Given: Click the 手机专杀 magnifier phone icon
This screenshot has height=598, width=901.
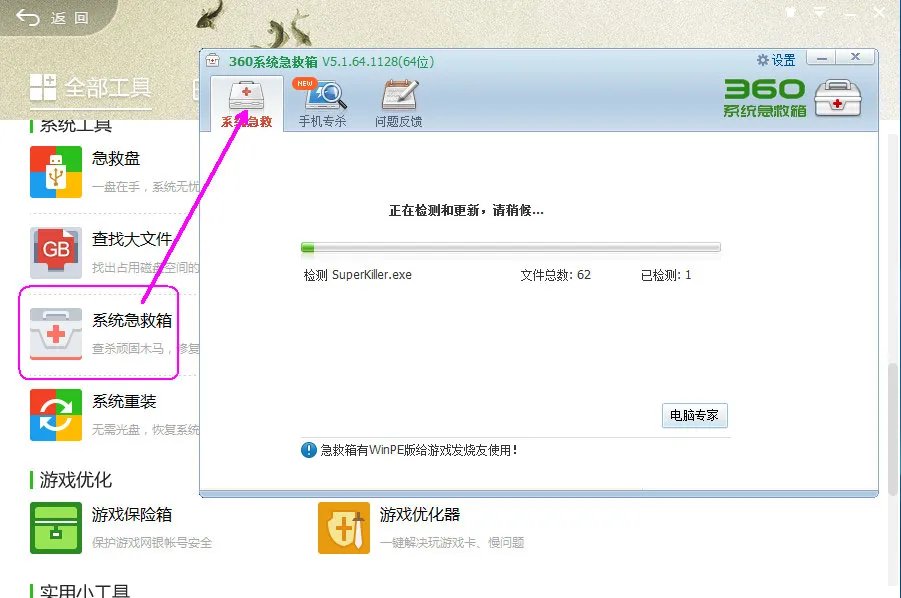Looking at the screenshot, I should coord(322,97).
